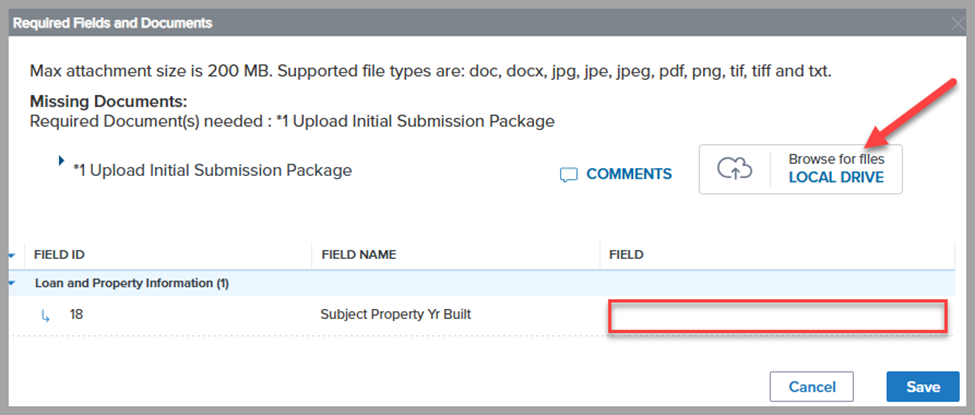Click the FIELD column header

coord(627,255)
